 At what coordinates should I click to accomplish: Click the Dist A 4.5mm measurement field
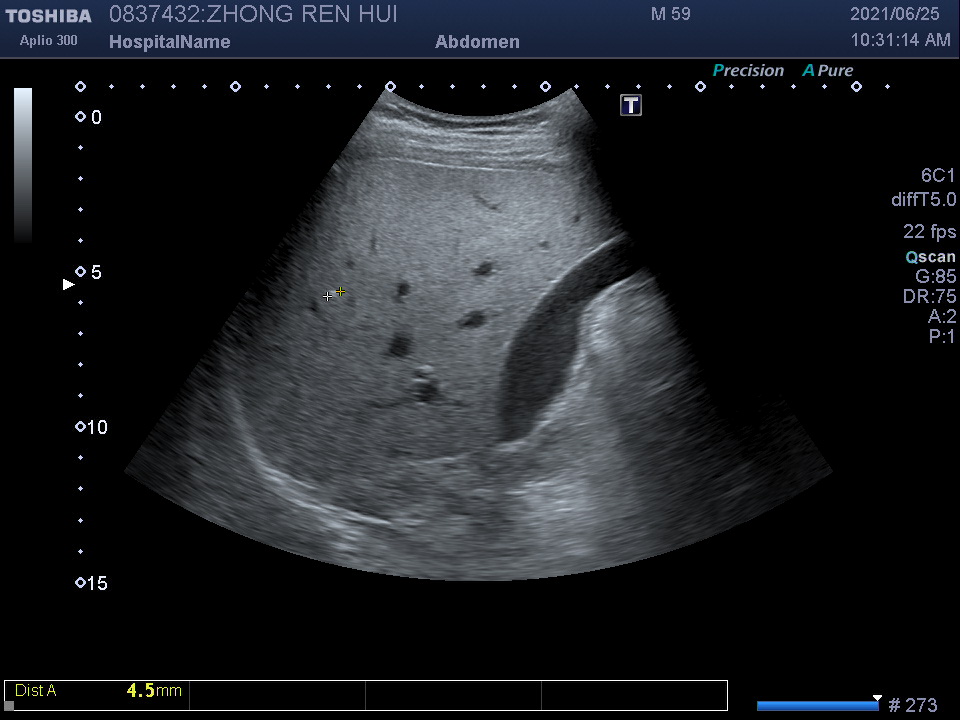[x=98, y=691]
